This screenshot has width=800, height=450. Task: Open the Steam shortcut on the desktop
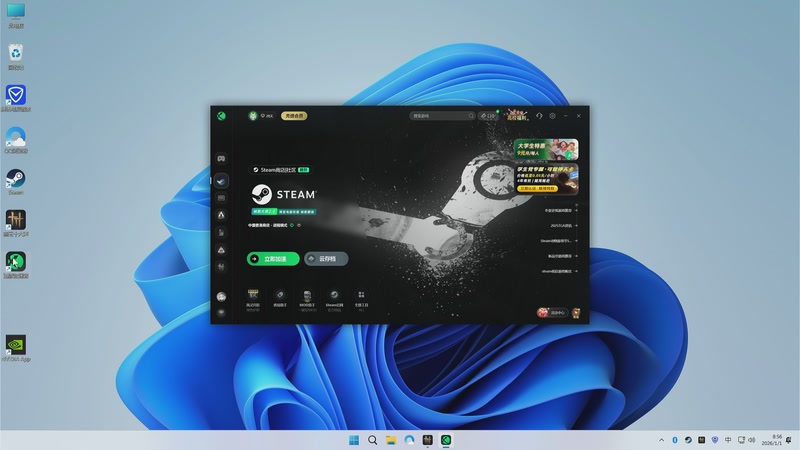tap(16, 182)
